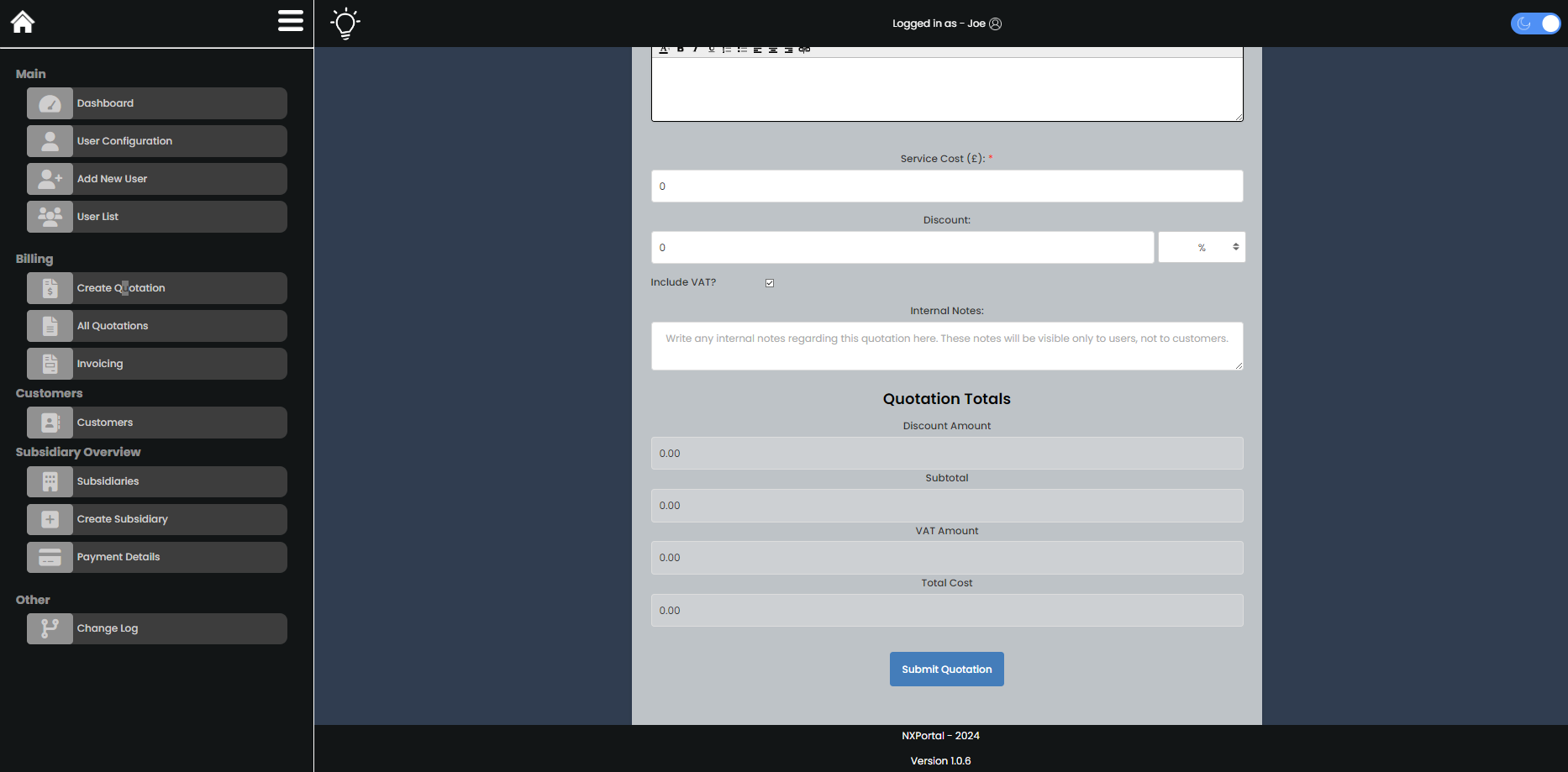Click the VAT Amount field
Screen dimensions: 1568x772
(x=947, y=558)
